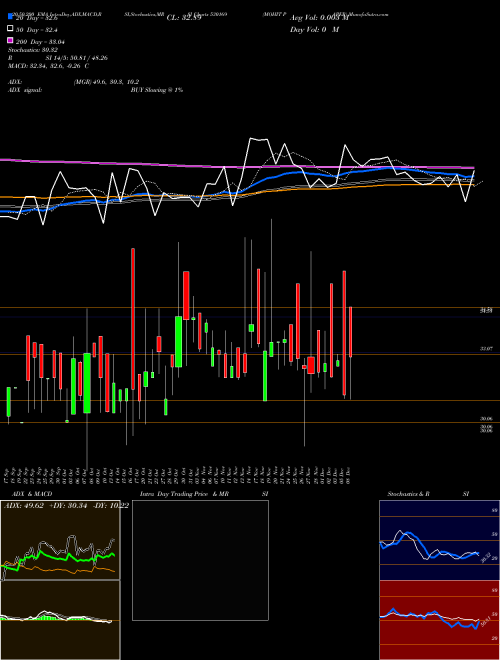Click the white 50 Day legend swatch
Screen dimensions: 500x660
pos(10,29)
